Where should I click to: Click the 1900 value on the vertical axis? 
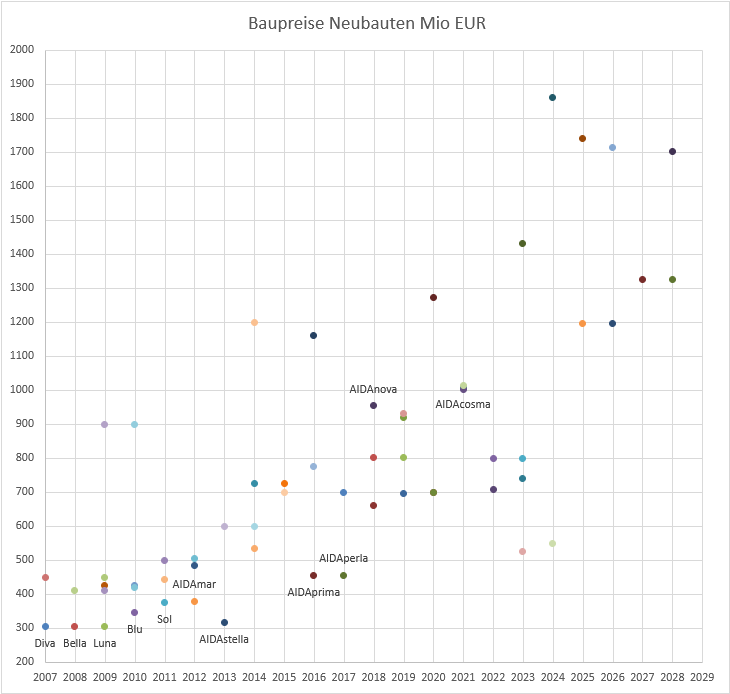22,83
